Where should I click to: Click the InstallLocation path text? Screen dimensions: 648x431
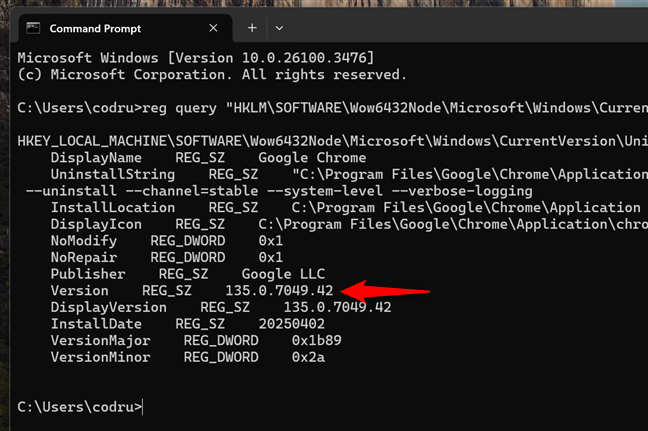pyautogui.click(x=466, y=207)
